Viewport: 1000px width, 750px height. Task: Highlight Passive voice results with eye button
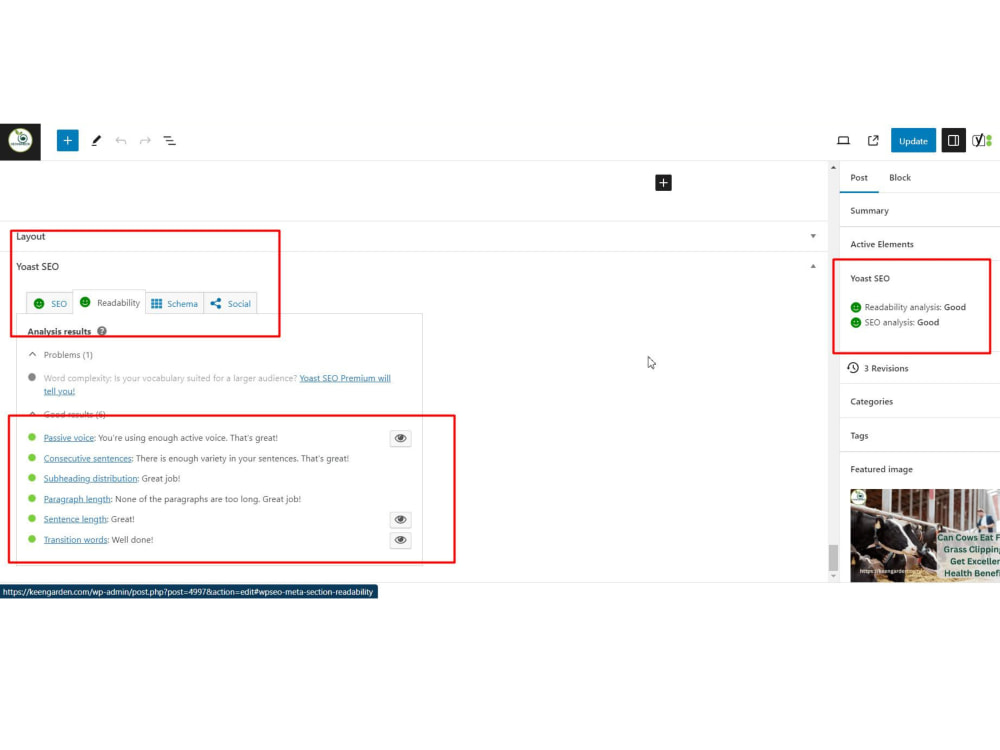401,438
